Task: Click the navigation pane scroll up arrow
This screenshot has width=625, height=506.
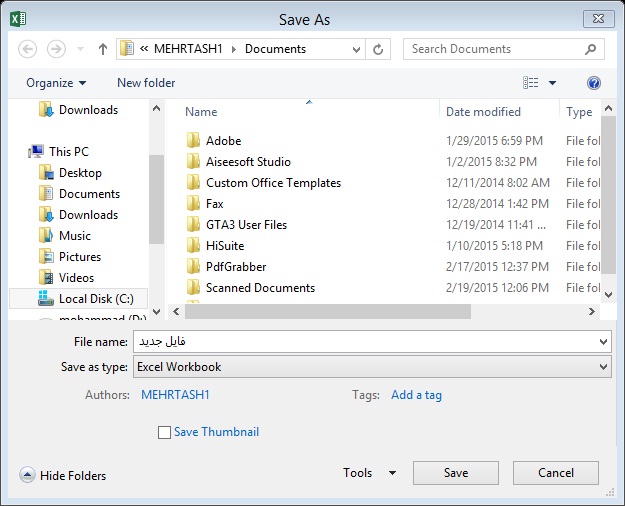Action: click(156, 108)
